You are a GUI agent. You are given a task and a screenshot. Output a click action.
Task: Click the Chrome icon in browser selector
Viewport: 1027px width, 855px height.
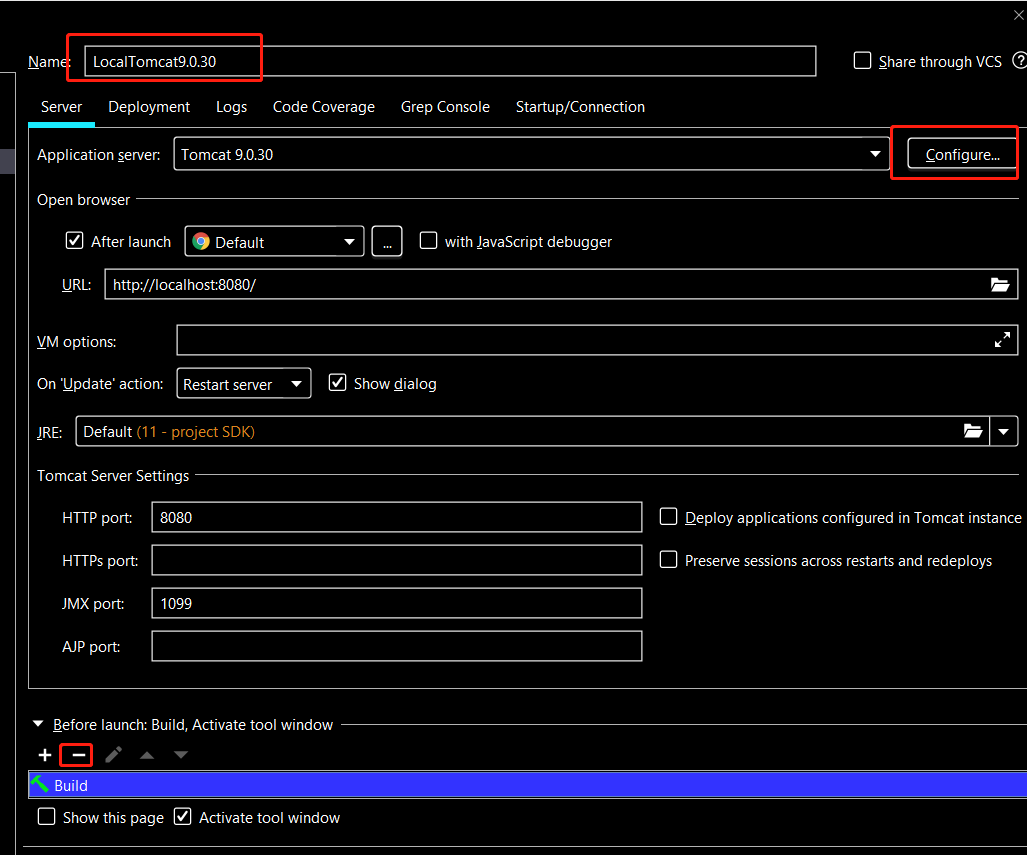[201, 242]
